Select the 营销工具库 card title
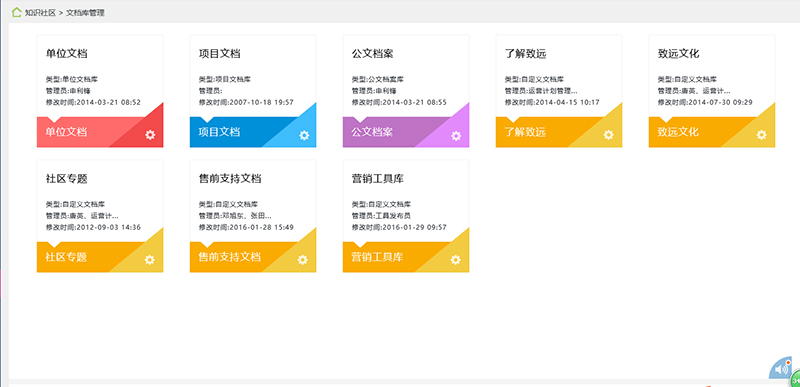Viewport: 800px width, 387px height. pos(378,179)
